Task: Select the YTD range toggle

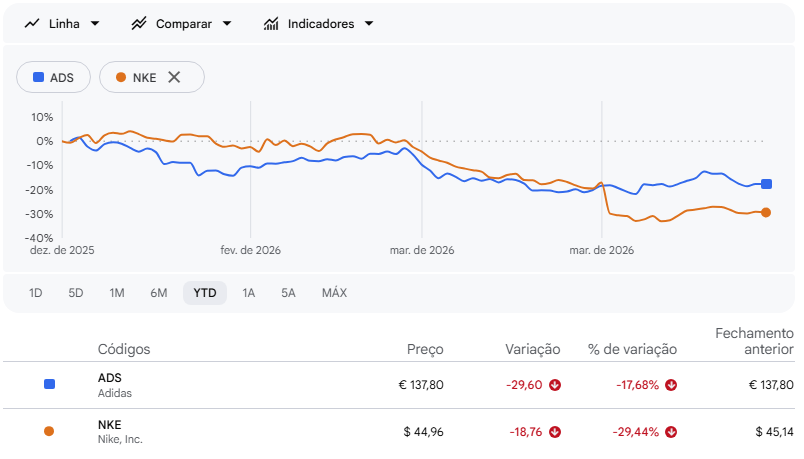Action: [205, 293]
